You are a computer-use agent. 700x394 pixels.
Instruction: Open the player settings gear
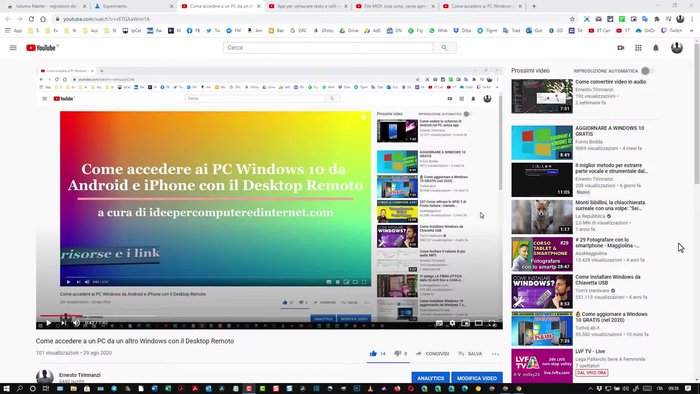click(x=452, y=323)
